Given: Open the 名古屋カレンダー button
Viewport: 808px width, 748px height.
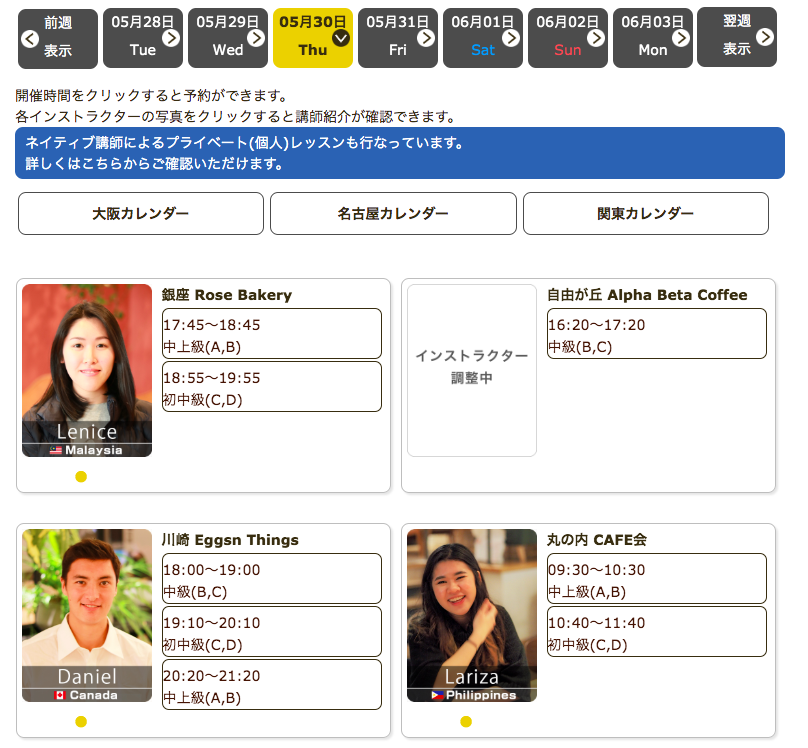Looking at the screenshot, I should pyautogui.click(x=393, y=214).
